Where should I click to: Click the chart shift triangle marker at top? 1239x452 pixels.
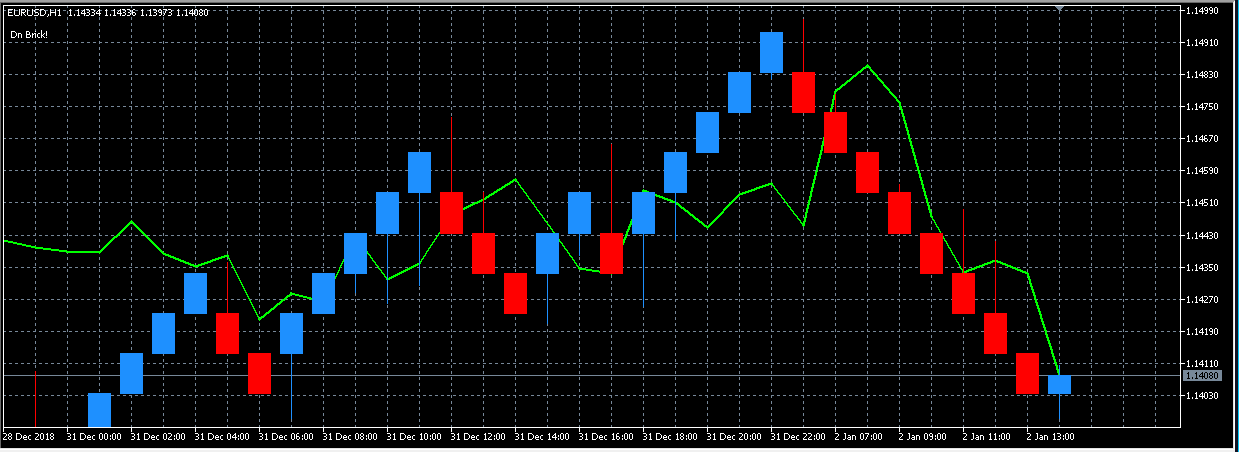1059,8
